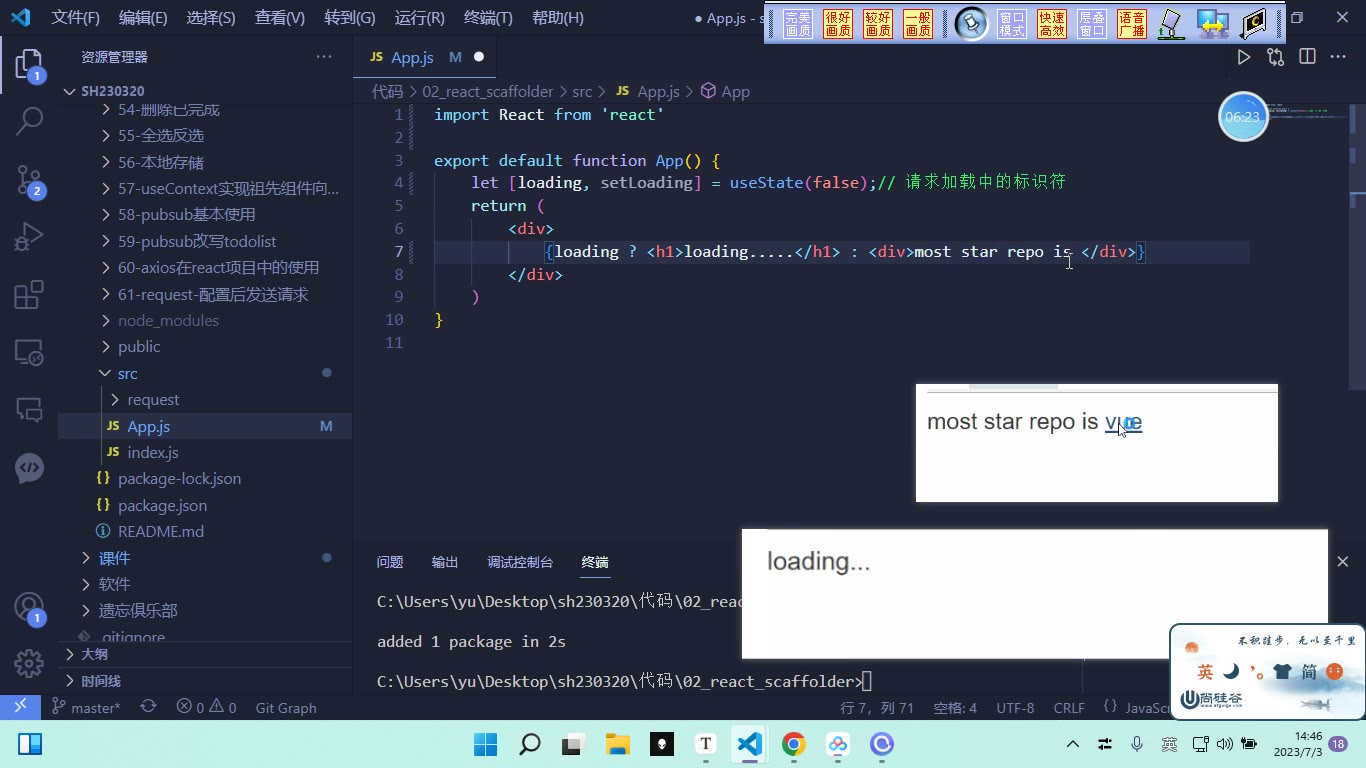This screenshot has height=768, width=1366.
Task: Open the Run and Debug view
Action: [29, 237]
